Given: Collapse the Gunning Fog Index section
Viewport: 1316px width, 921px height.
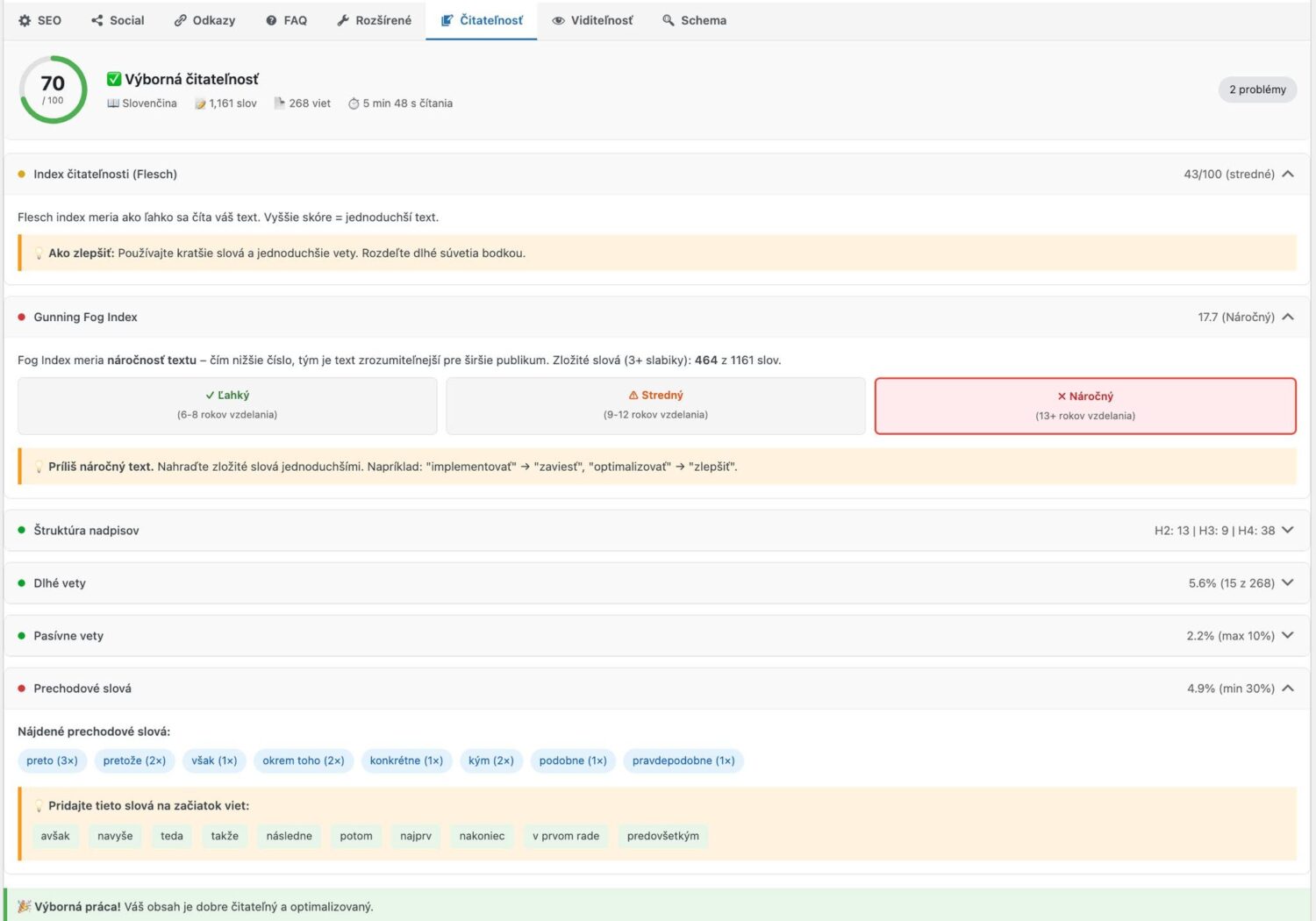Looking at the screenshot, I should pos(1288,317).
